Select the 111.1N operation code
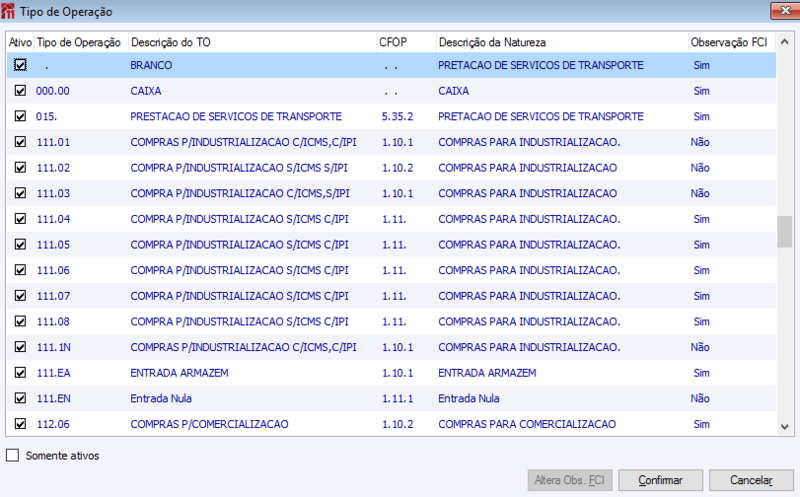 click(54, 347)
